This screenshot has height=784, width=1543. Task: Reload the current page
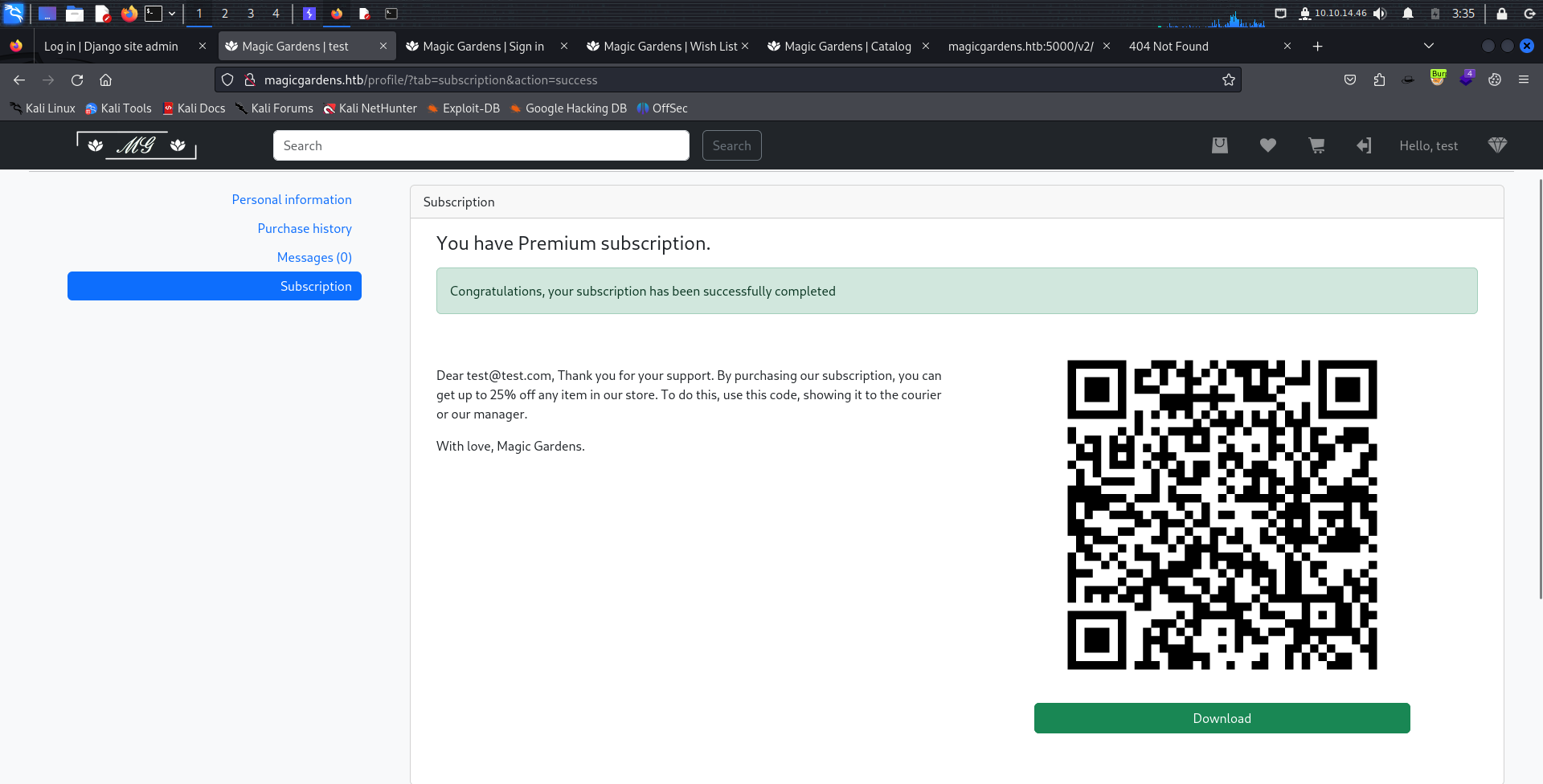77,80
